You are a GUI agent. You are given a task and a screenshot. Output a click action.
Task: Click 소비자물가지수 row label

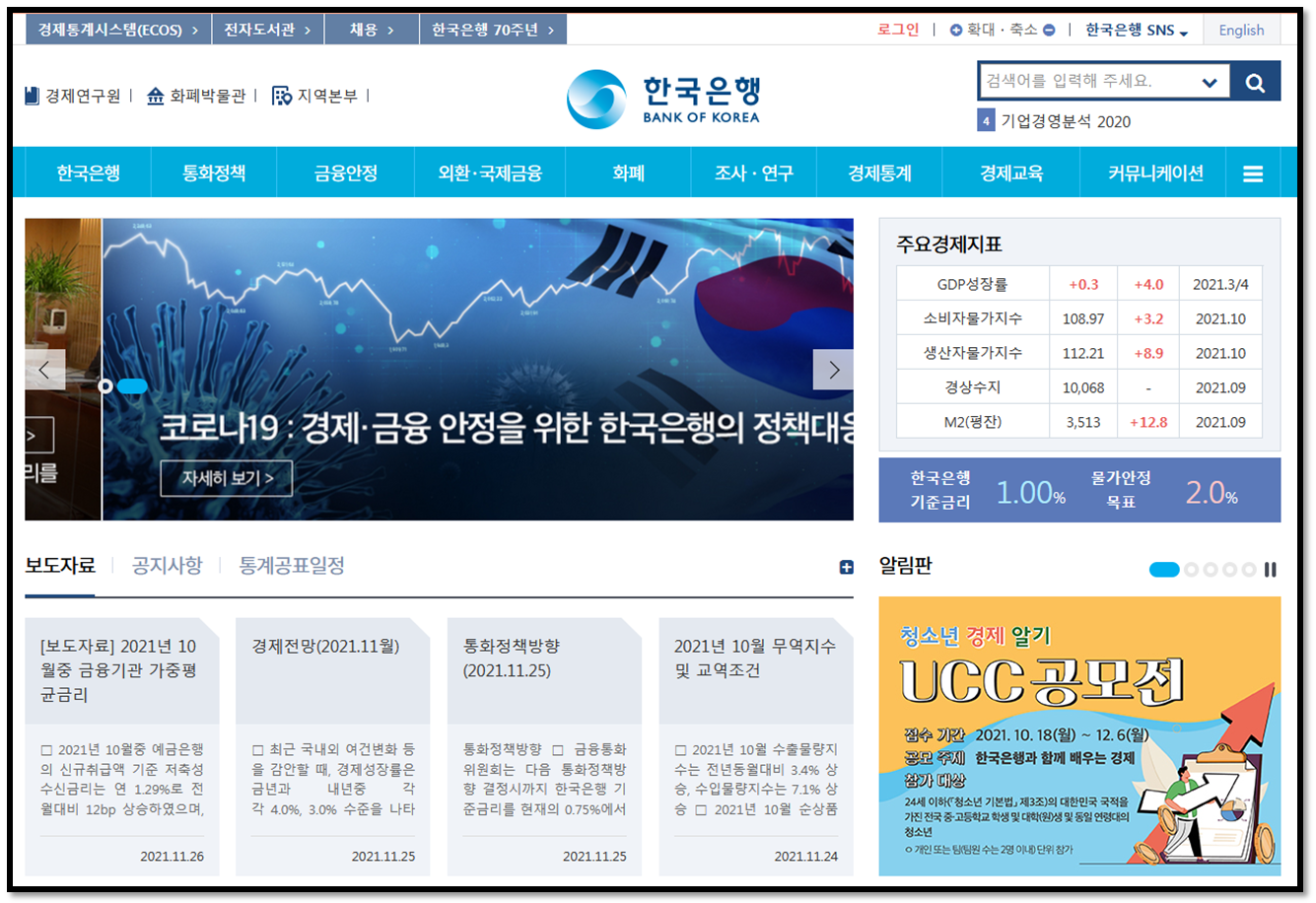972,318
